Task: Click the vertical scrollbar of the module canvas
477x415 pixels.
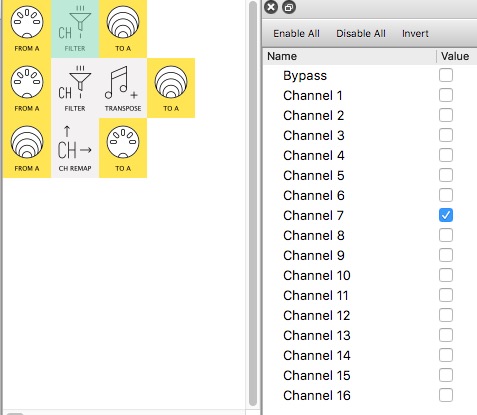Action: (253, 203)
